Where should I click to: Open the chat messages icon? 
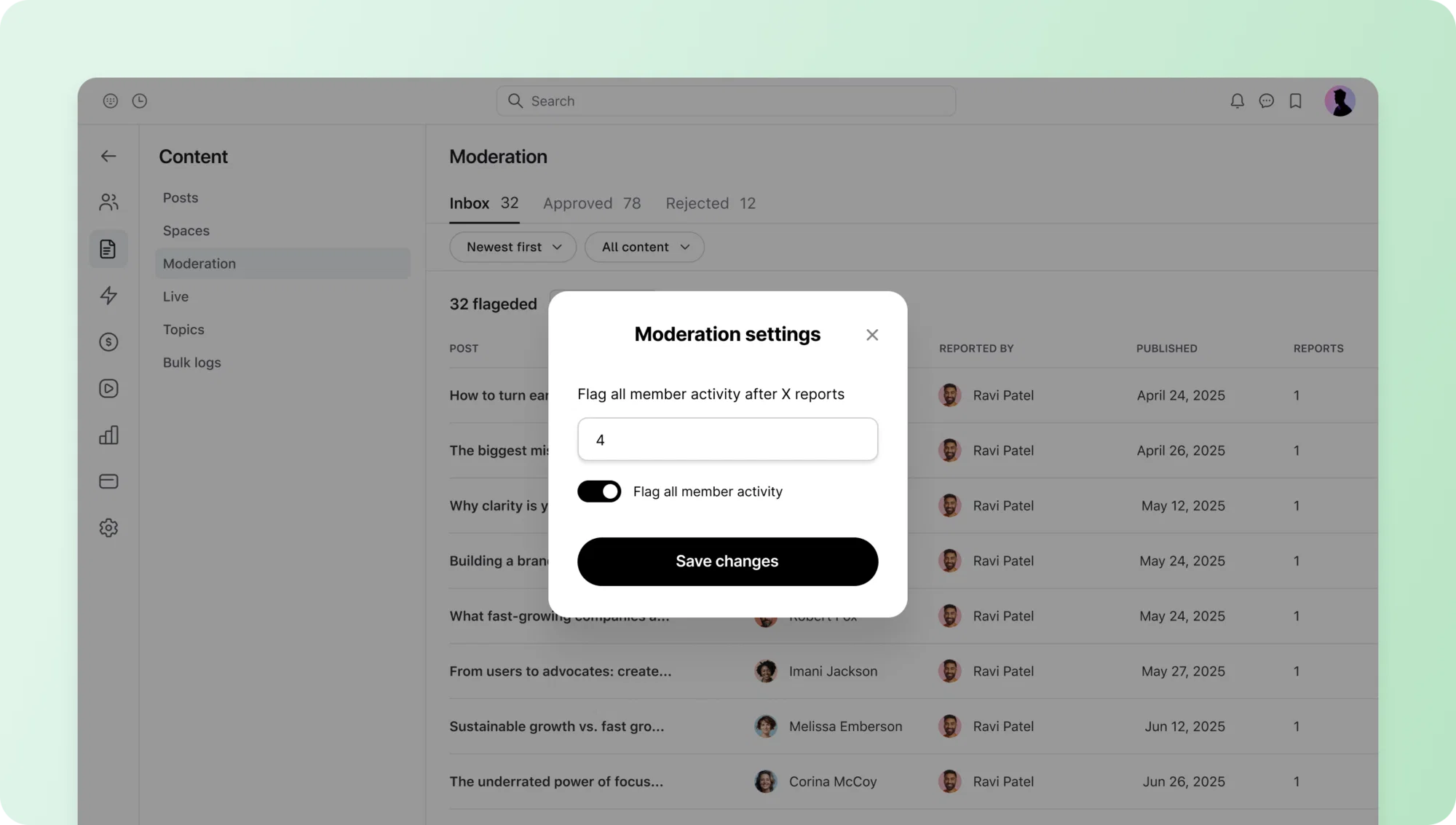[x=1266, y=101]
